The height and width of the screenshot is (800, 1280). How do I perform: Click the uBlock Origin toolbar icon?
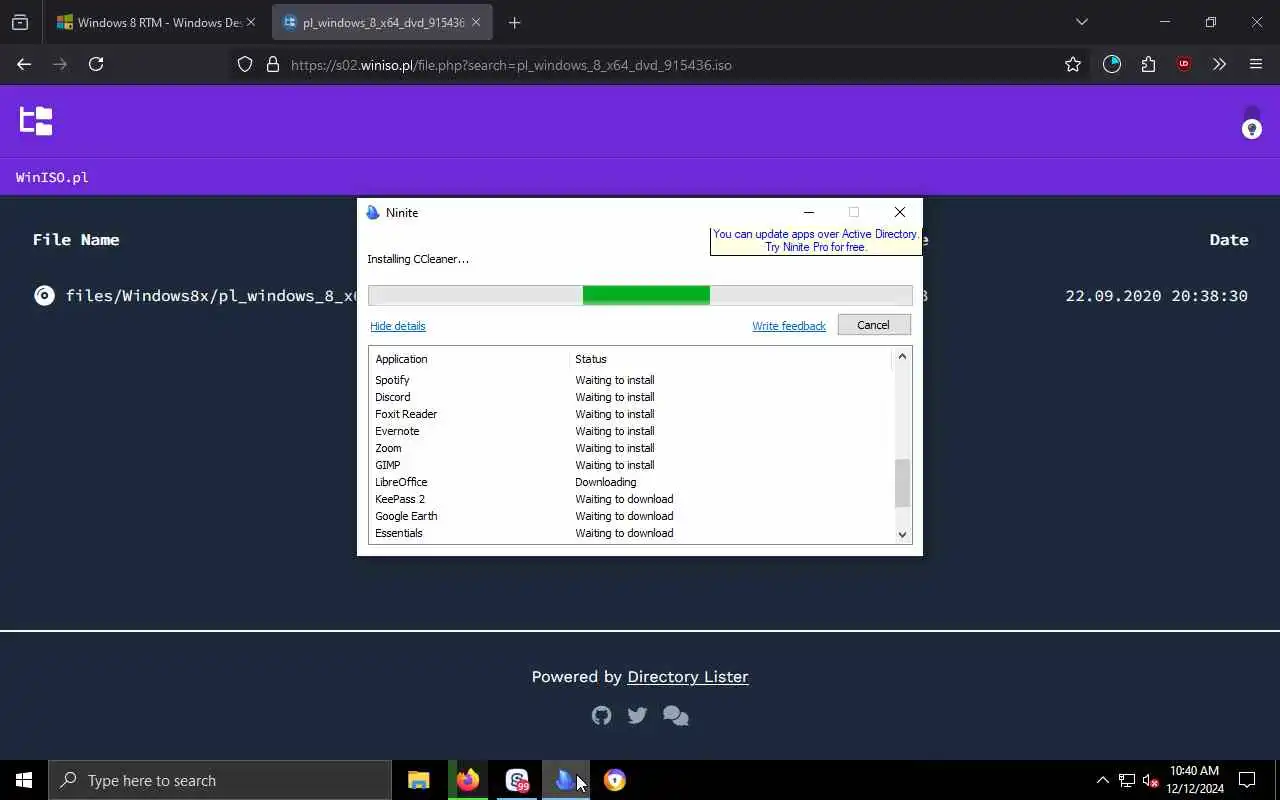pos(1184,64)
